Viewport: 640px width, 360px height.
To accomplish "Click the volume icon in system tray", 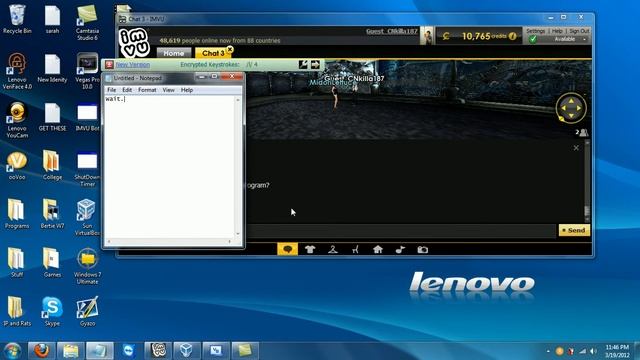I will pyautogui.click(x=593, y=351).
